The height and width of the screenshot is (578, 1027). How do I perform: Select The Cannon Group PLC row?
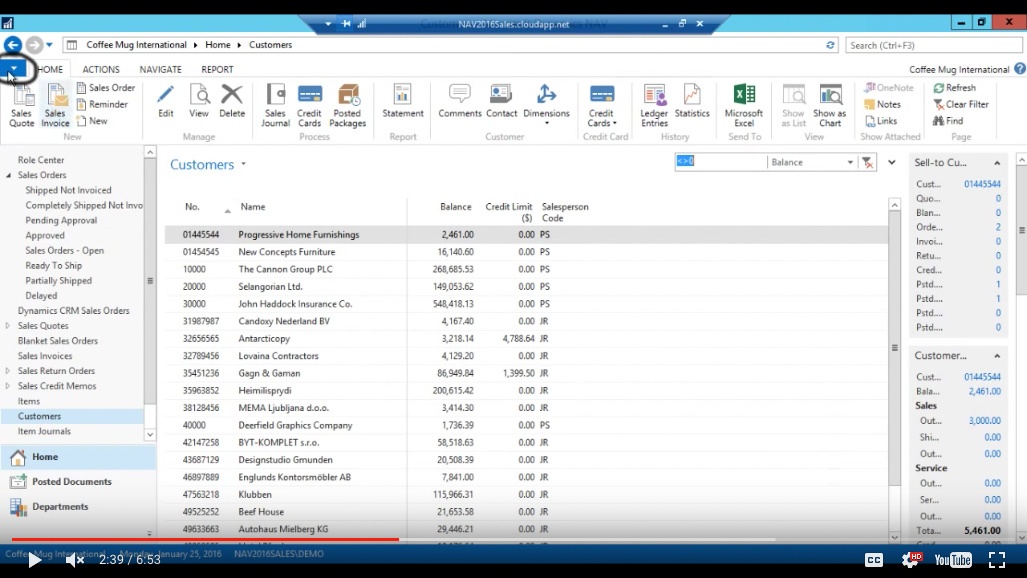[526, 269]
